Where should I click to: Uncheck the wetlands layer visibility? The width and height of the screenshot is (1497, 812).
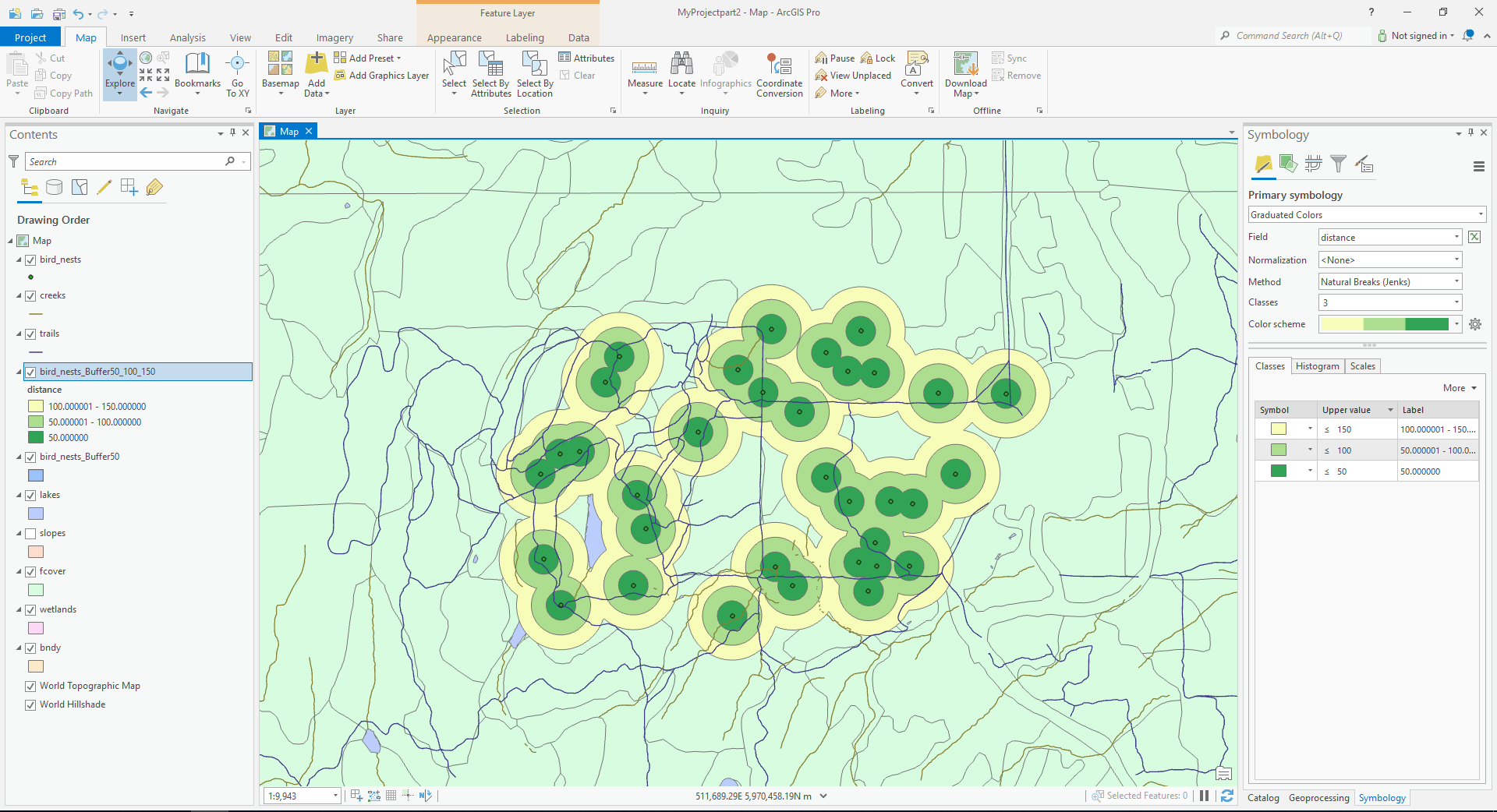pyautogui.click(x=30, y=610)
